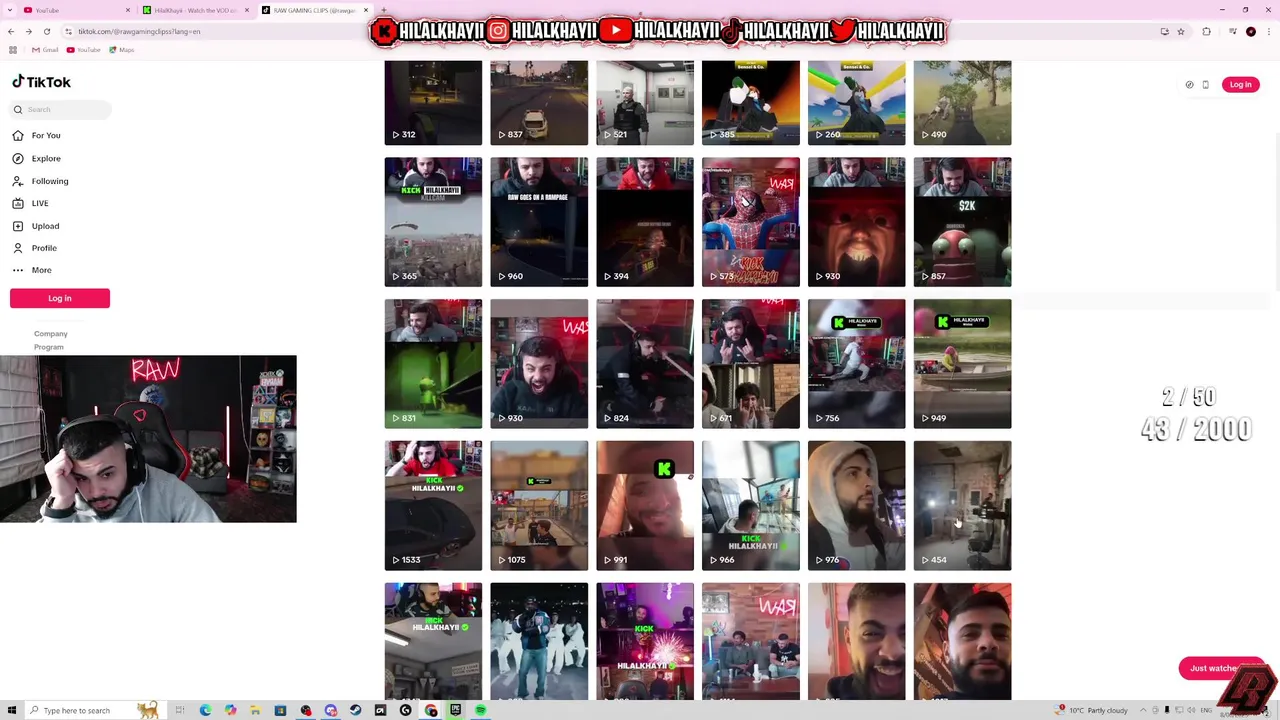Open video thumbnail with 756 views

[x=857, y=363]
